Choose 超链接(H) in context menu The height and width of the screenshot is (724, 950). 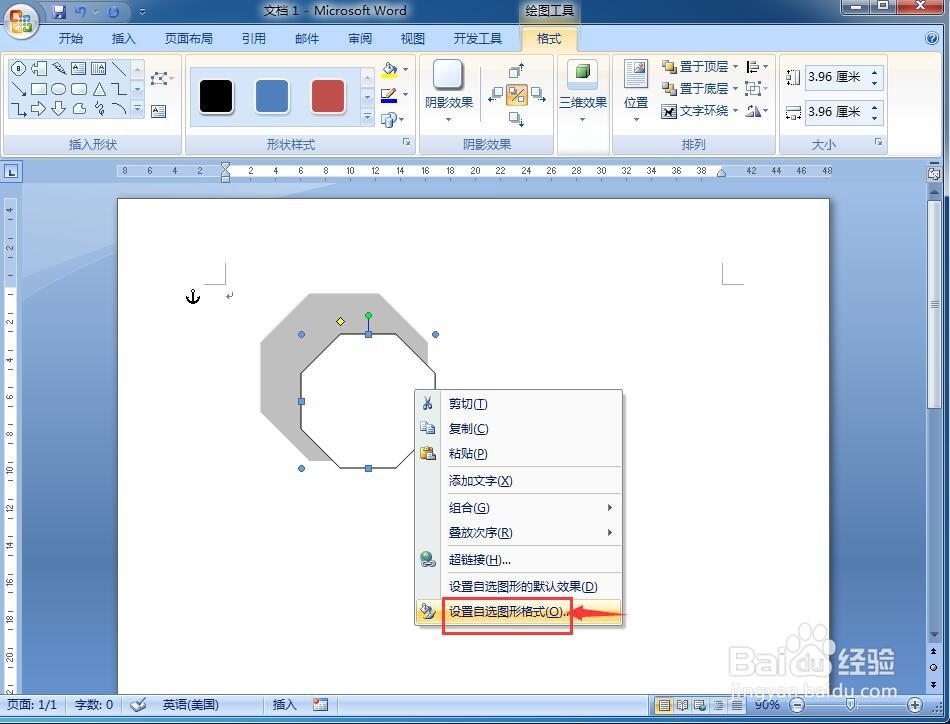[x=519, y=560]
